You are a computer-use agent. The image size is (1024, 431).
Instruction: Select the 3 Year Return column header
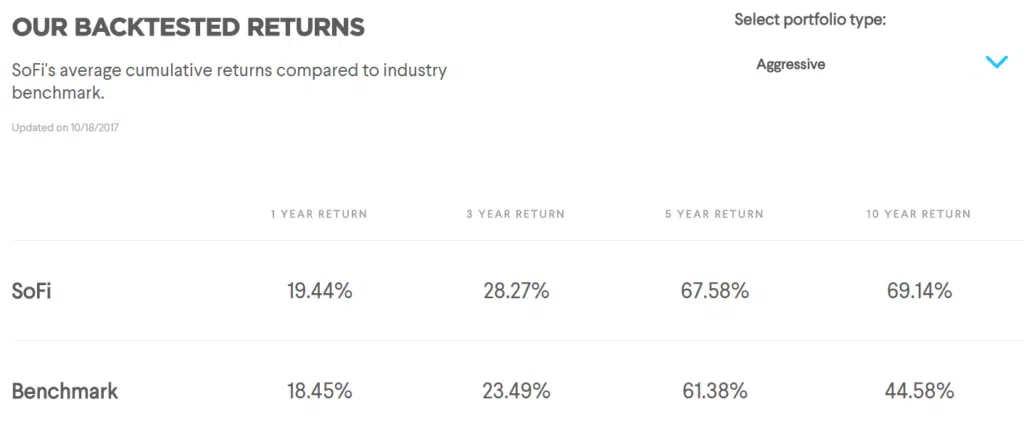516,214
